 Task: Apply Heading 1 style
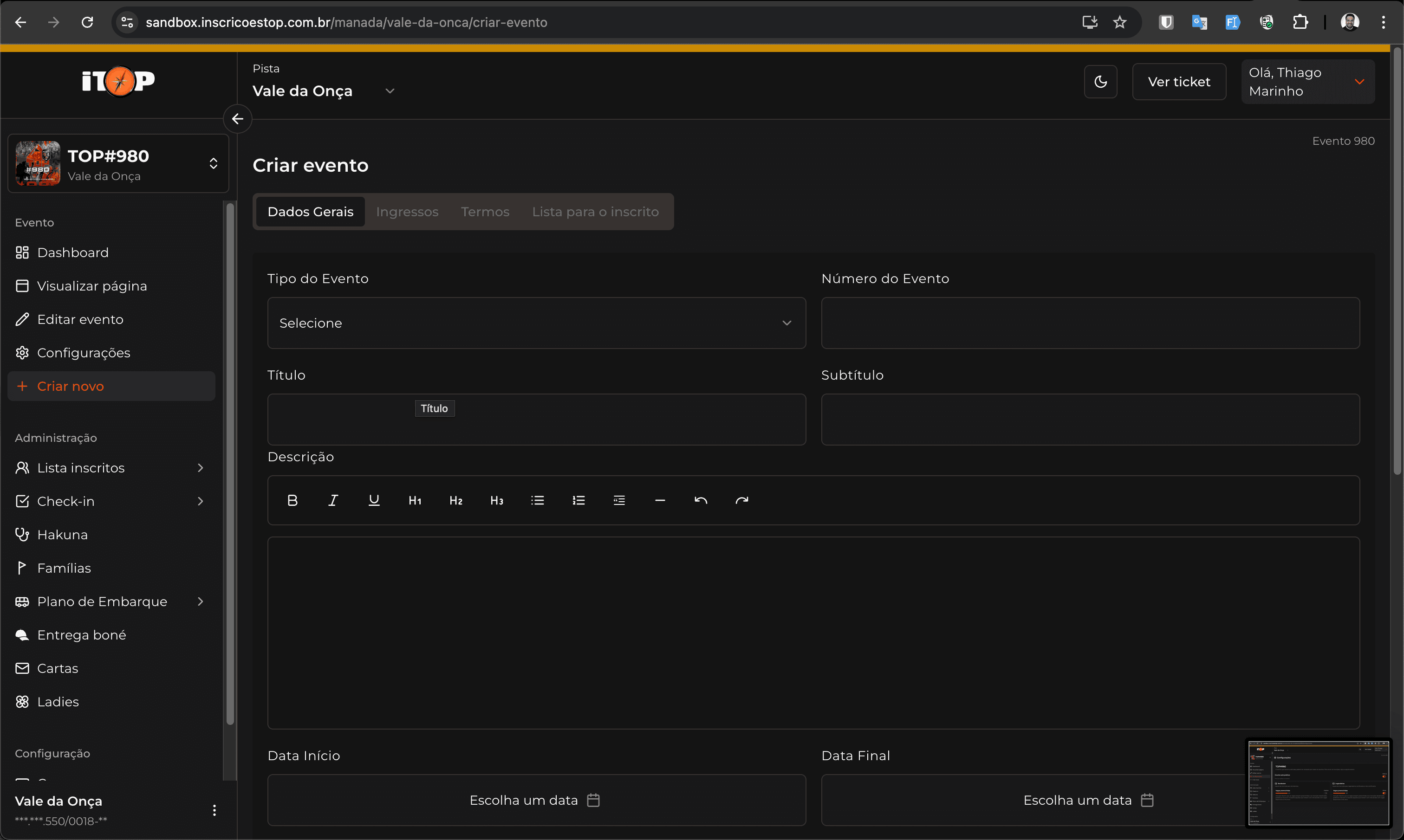click(415, 500)
